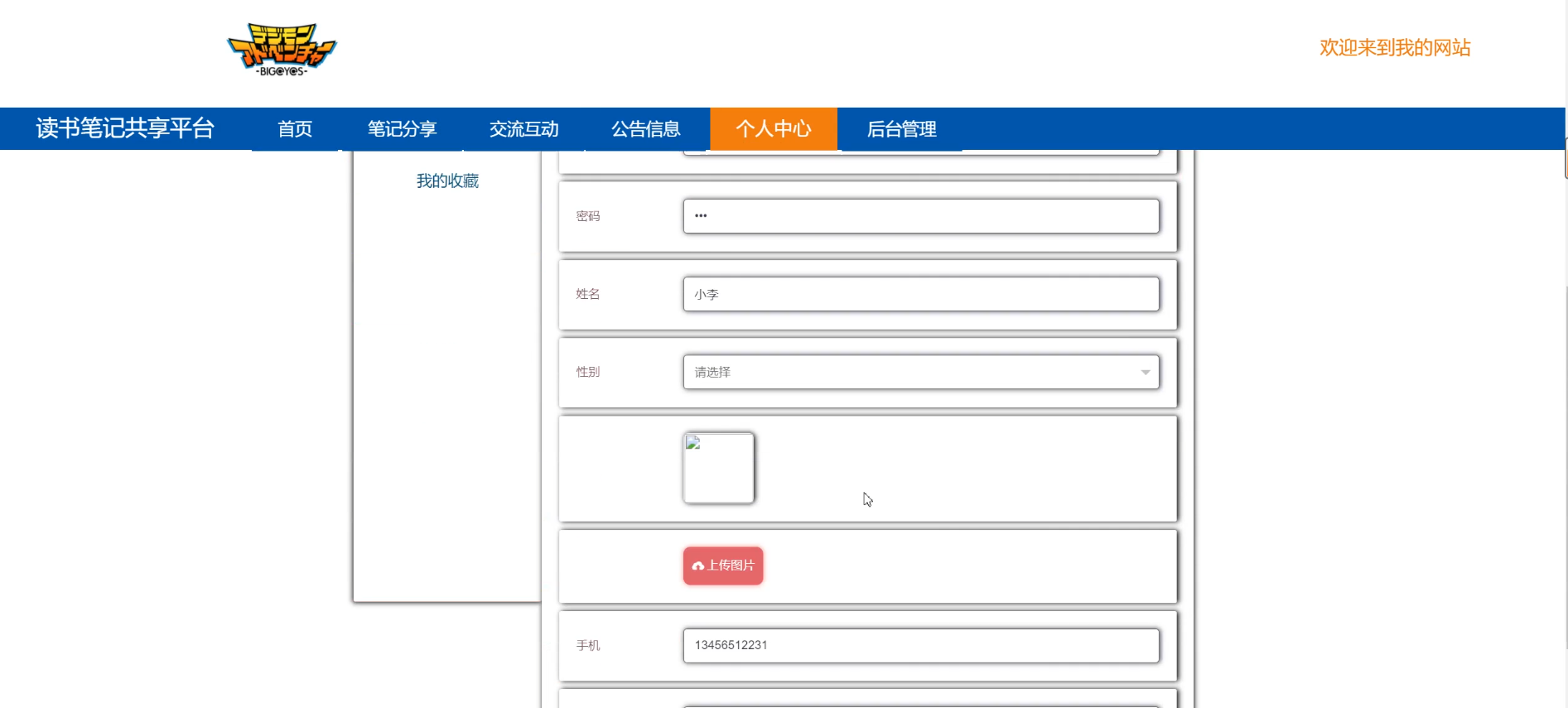Focus the 手机 field with 13456512231
The width and height of the screenshot is (1568, 708).
921,645
